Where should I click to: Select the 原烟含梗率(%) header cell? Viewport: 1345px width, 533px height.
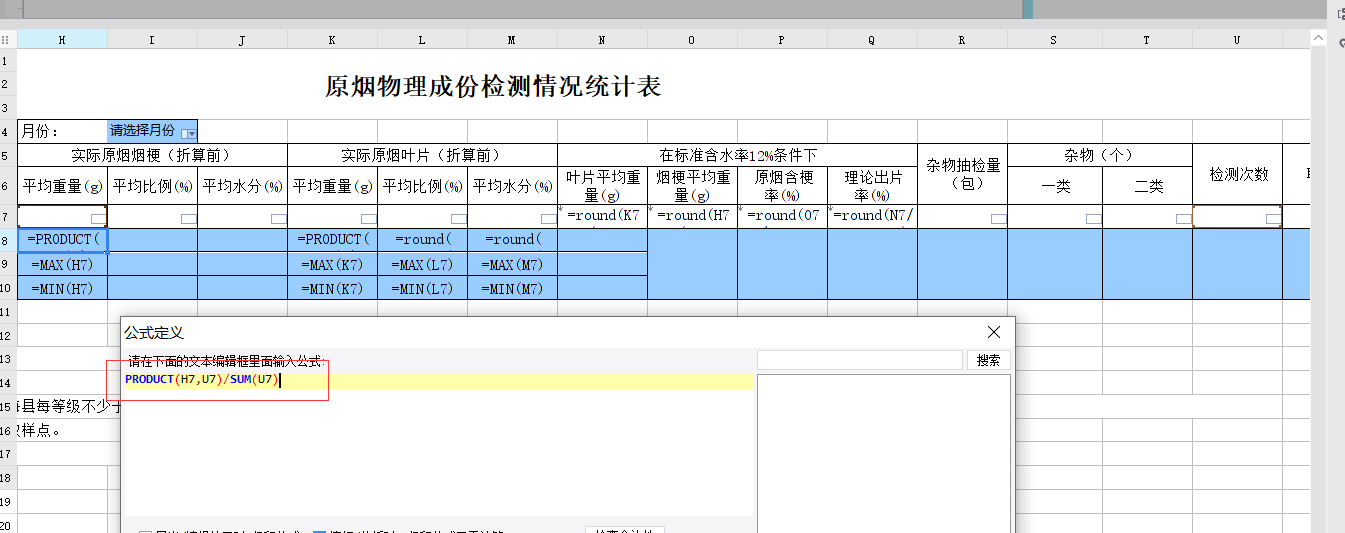click(782, 186)
